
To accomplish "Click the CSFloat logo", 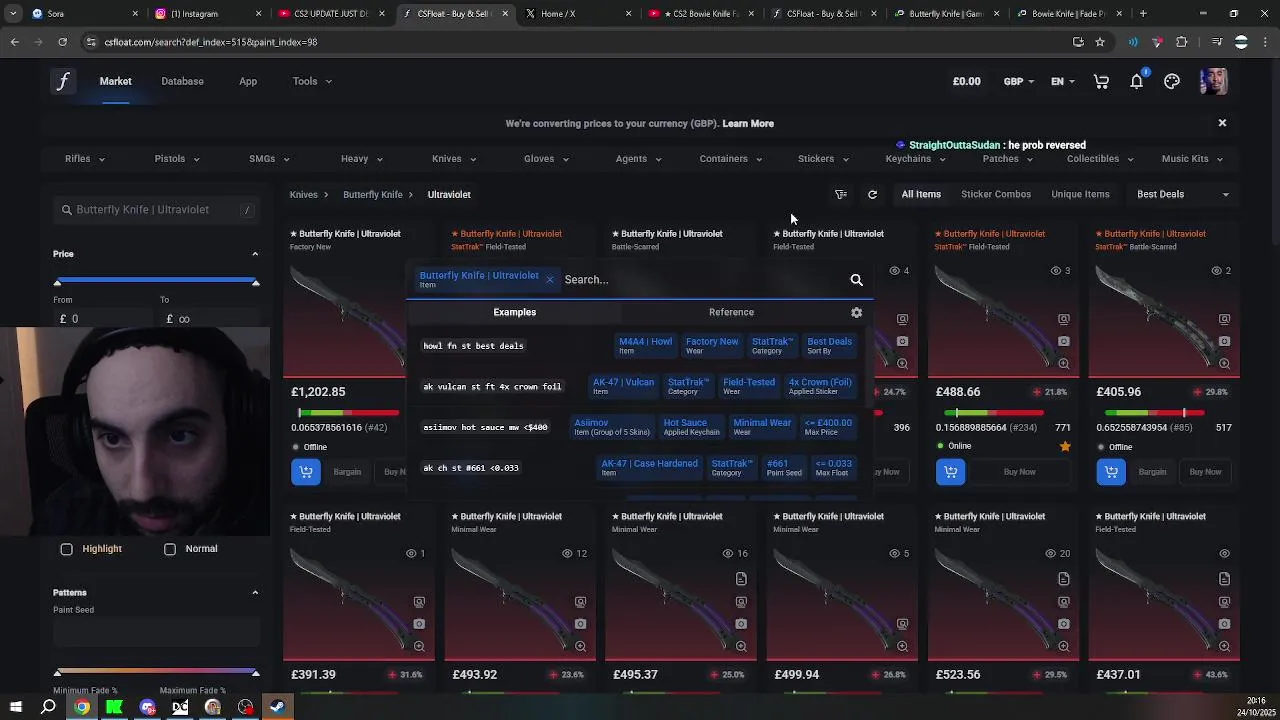I will click(x=63, y=81).
